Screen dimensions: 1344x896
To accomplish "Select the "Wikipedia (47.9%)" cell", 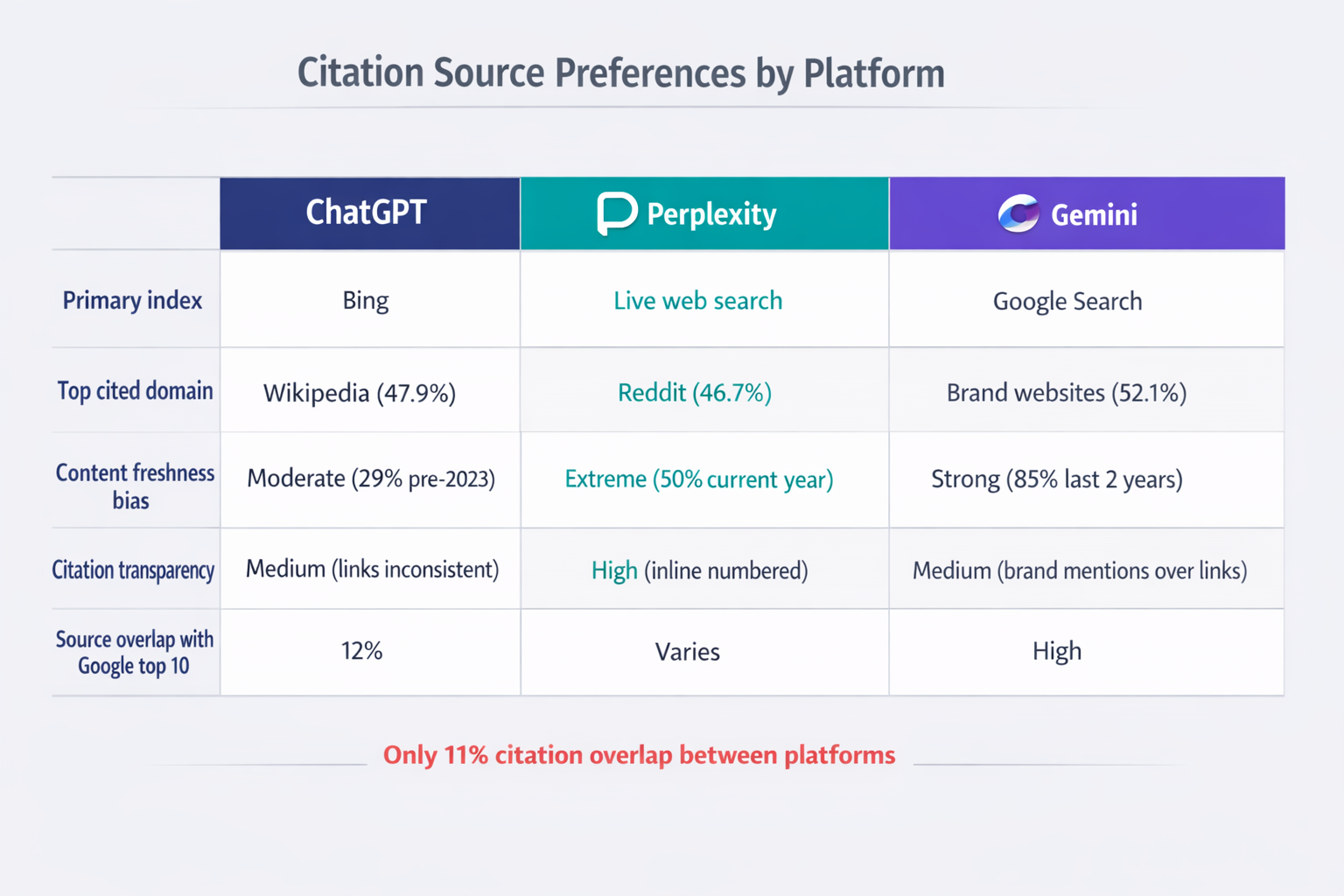I will pyautogui.click(x=360, y=393).
